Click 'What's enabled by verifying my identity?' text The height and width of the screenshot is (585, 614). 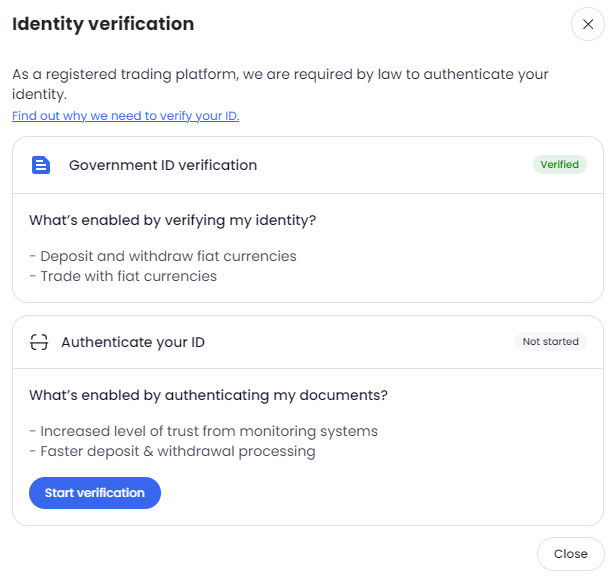point(172,220)
